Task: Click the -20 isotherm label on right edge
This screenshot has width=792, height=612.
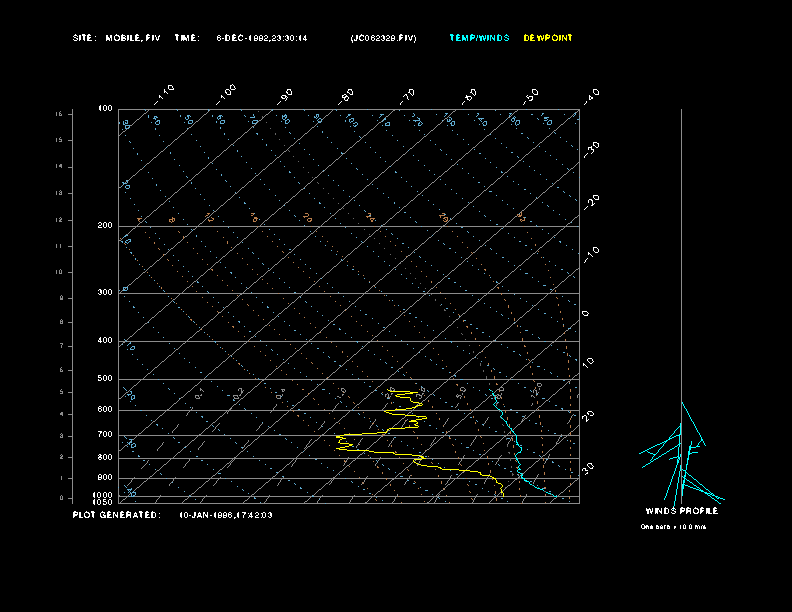Action: 592,202
